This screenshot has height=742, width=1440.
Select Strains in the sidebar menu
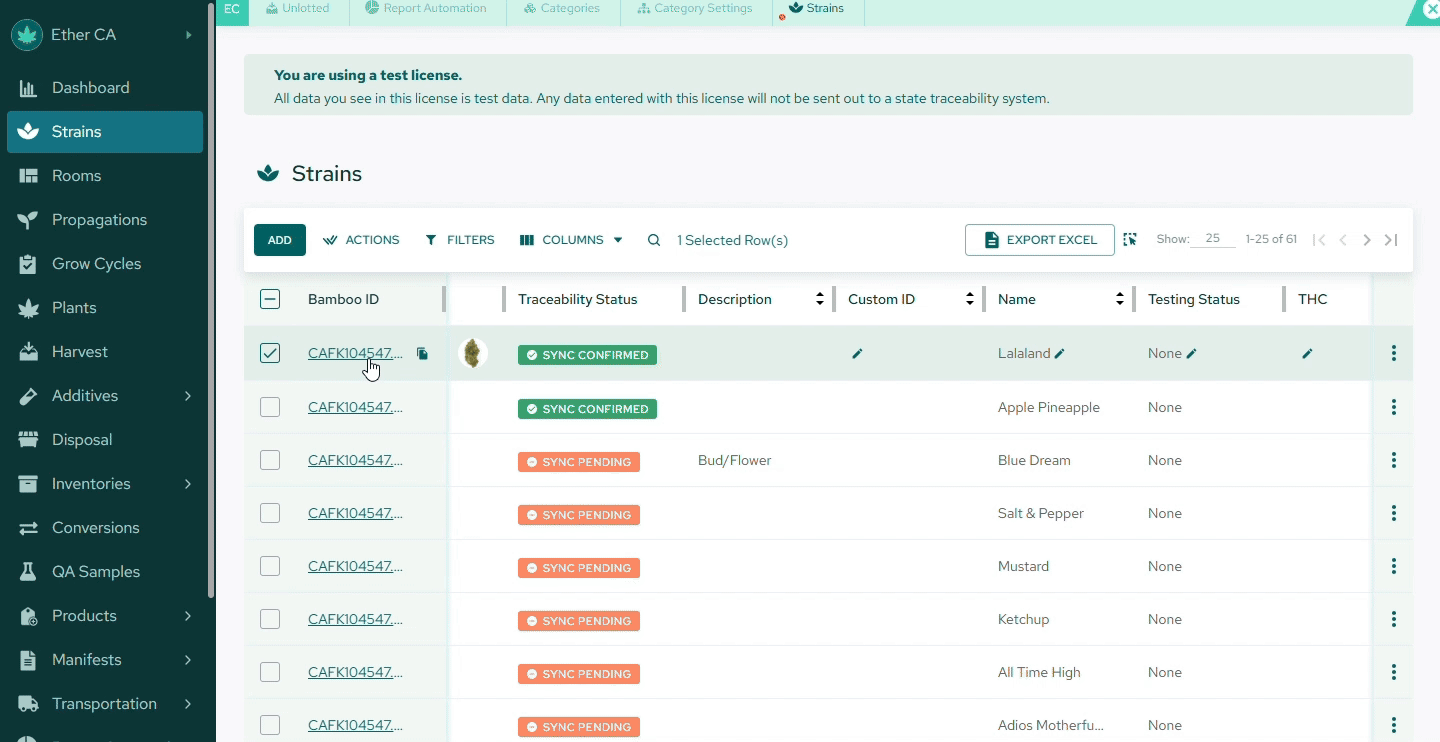tap(105, 132)
